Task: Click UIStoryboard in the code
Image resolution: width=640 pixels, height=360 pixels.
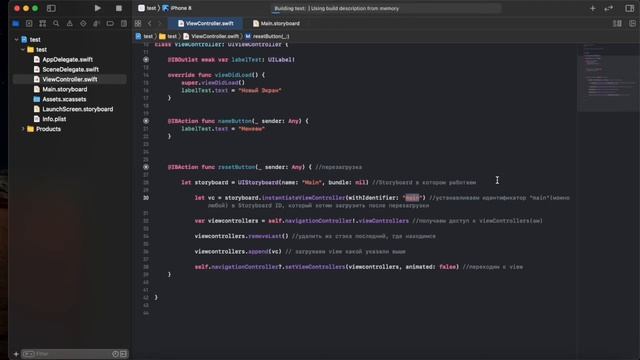Action: click(x=258, y=182)
